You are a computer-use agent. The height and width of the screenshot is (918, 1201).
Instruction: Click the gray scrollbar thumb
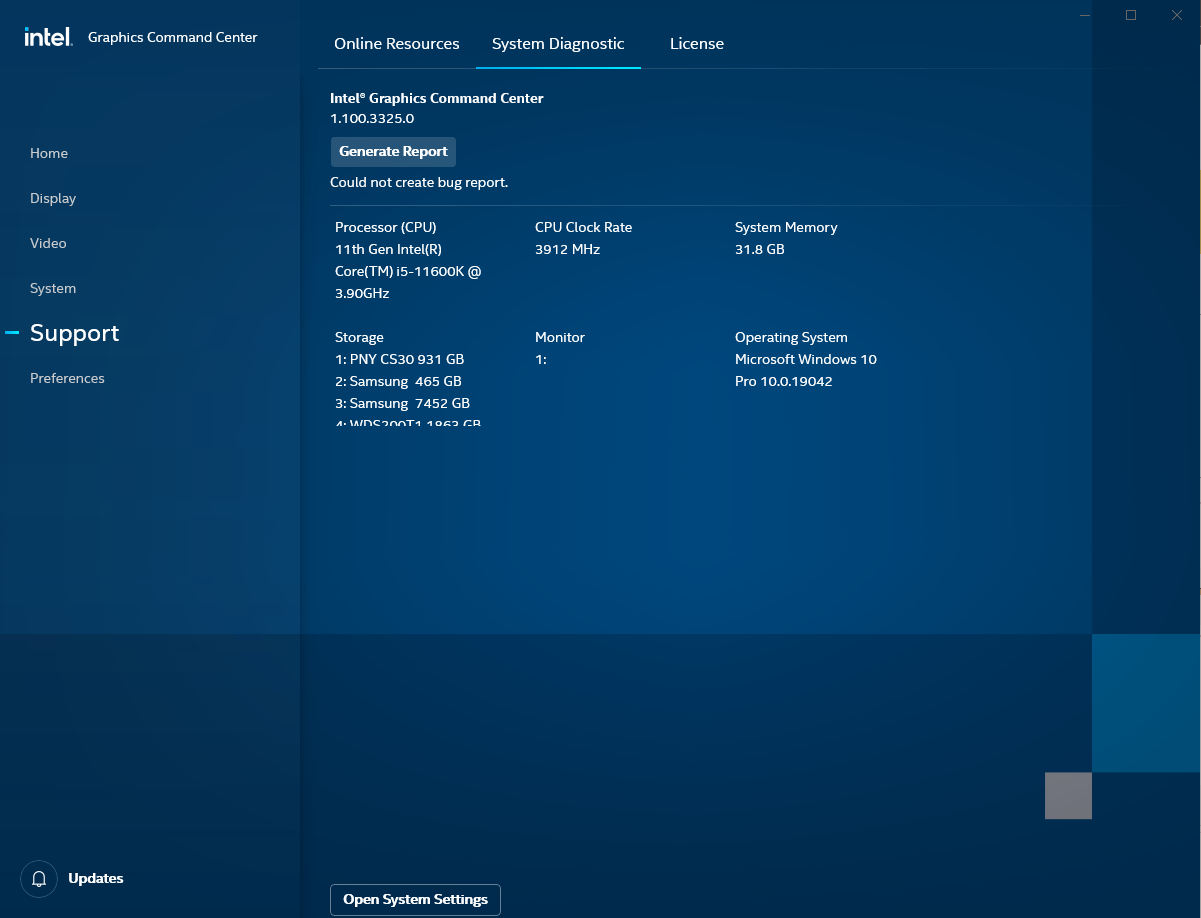click(x=1068, y=795)
